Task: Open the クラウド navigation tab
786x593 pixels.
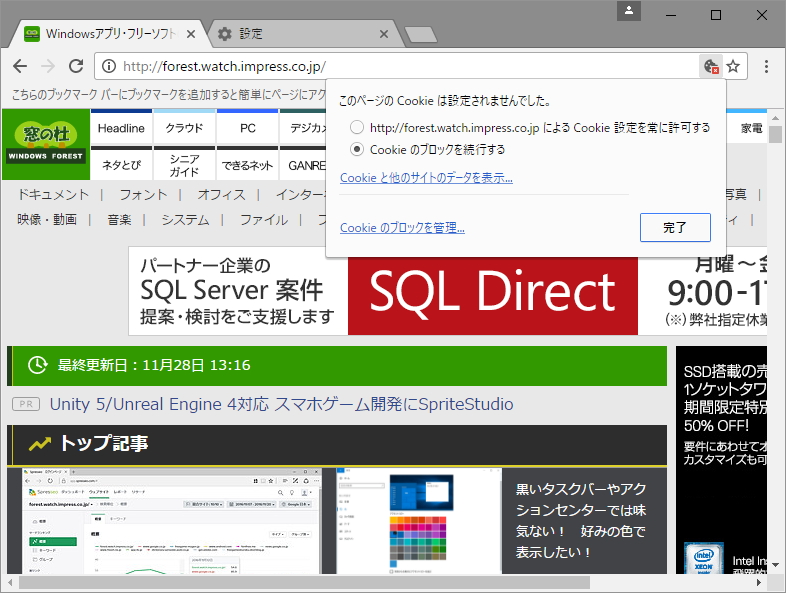Action: pos(184,128)
